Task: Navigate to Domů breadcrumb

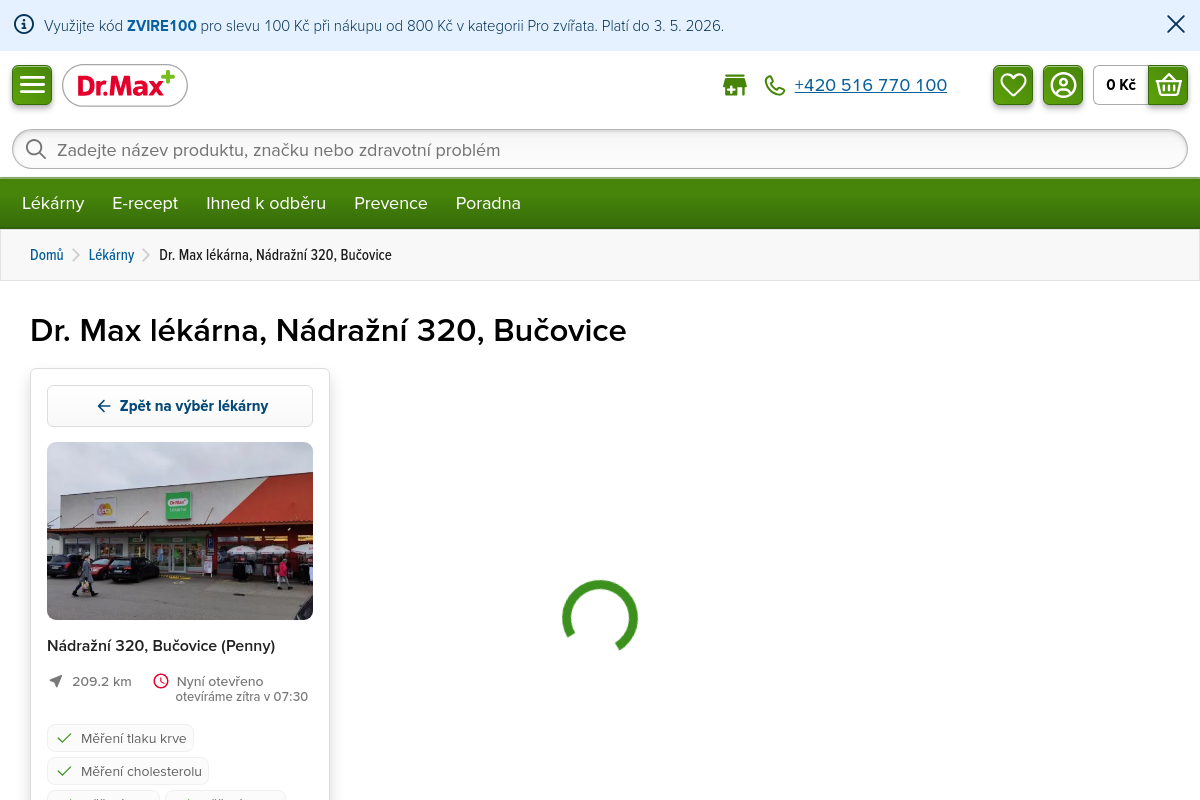Action: 47,255
